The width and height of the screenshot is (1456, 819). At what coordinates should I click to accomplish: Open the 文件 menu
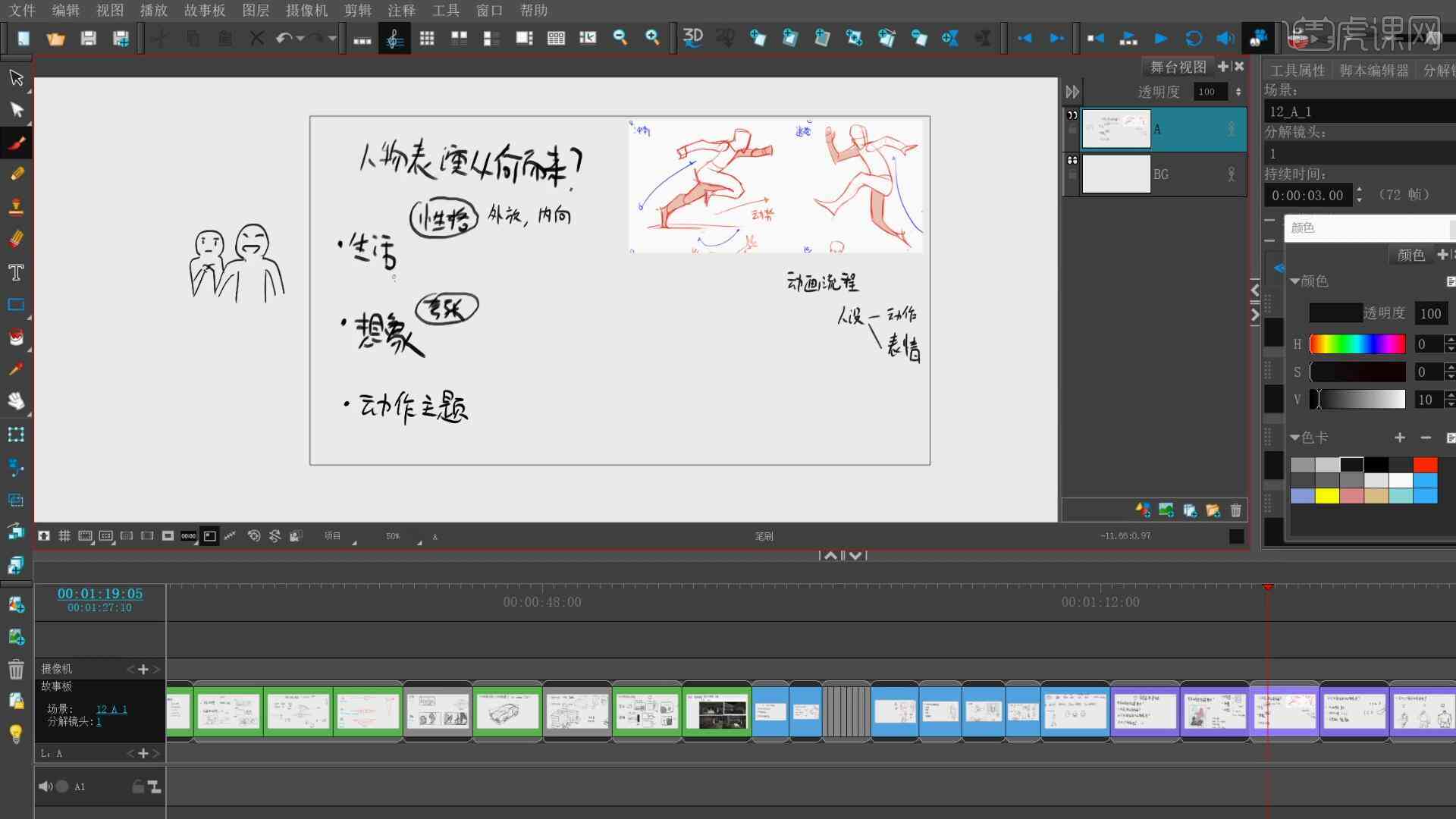click(x=23, y=11)
